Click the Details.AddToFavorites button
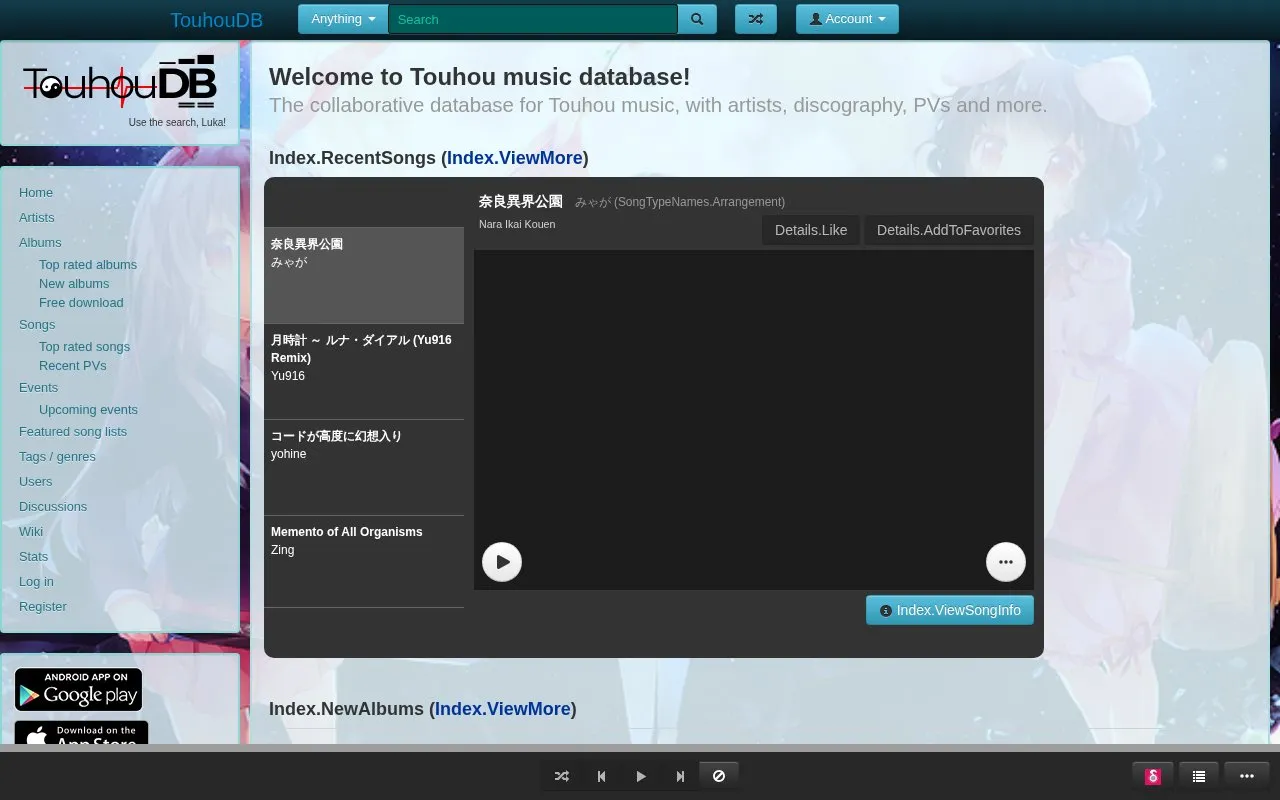Viewport: 1280px width, 800px height. 949,230
